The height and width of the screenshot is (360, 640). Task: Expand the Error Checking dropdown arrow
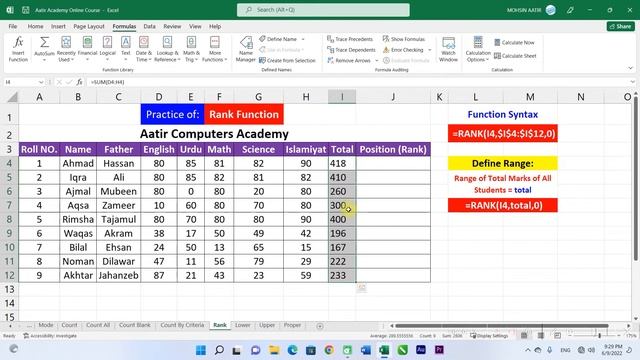[429, 50]
